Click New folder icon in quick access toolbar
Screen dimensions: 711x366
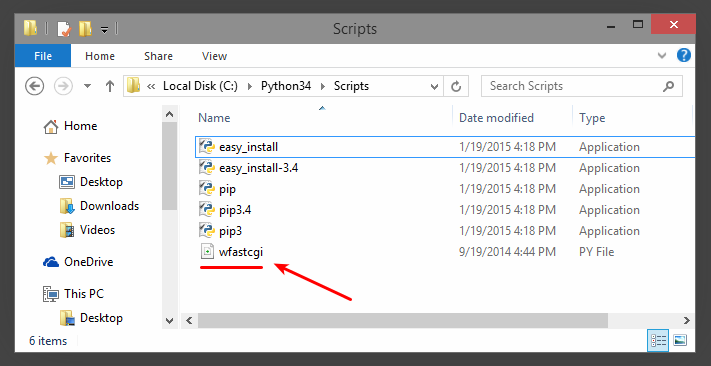click(x=85, y=29)
